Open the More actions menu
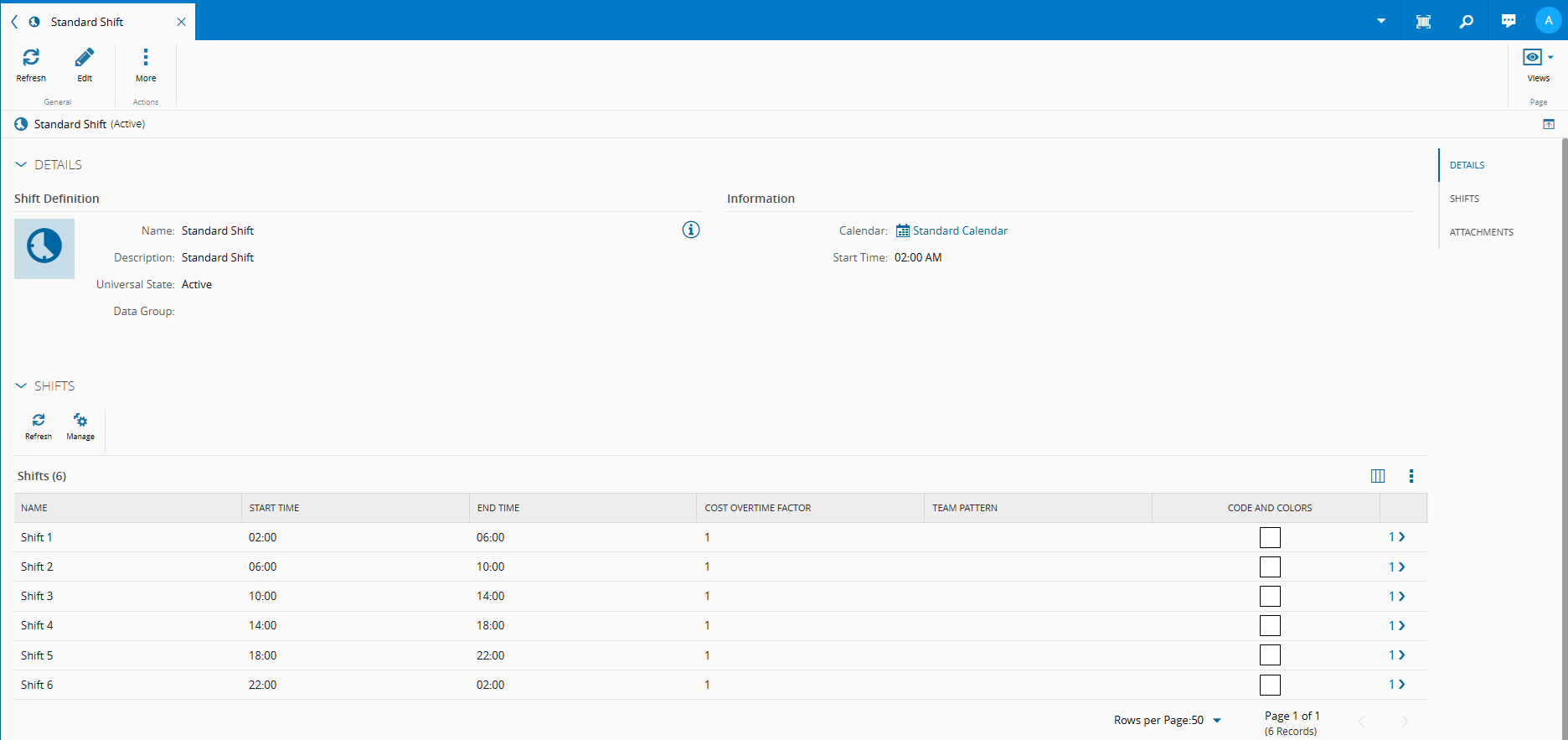 pyautogui.click(x=146, y=58)
